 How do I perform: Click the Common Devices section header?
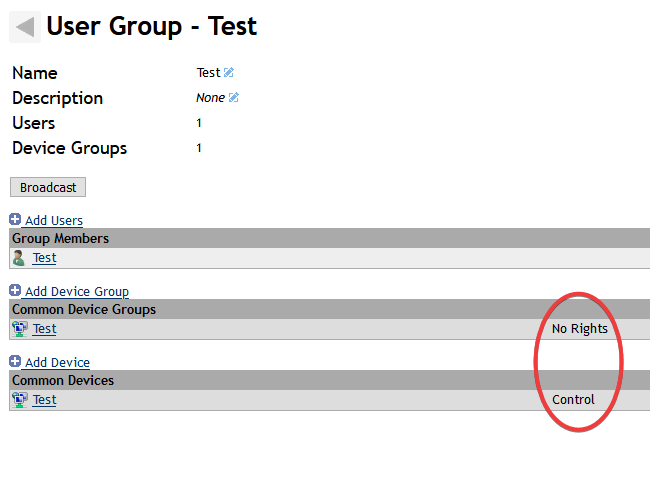329,380
